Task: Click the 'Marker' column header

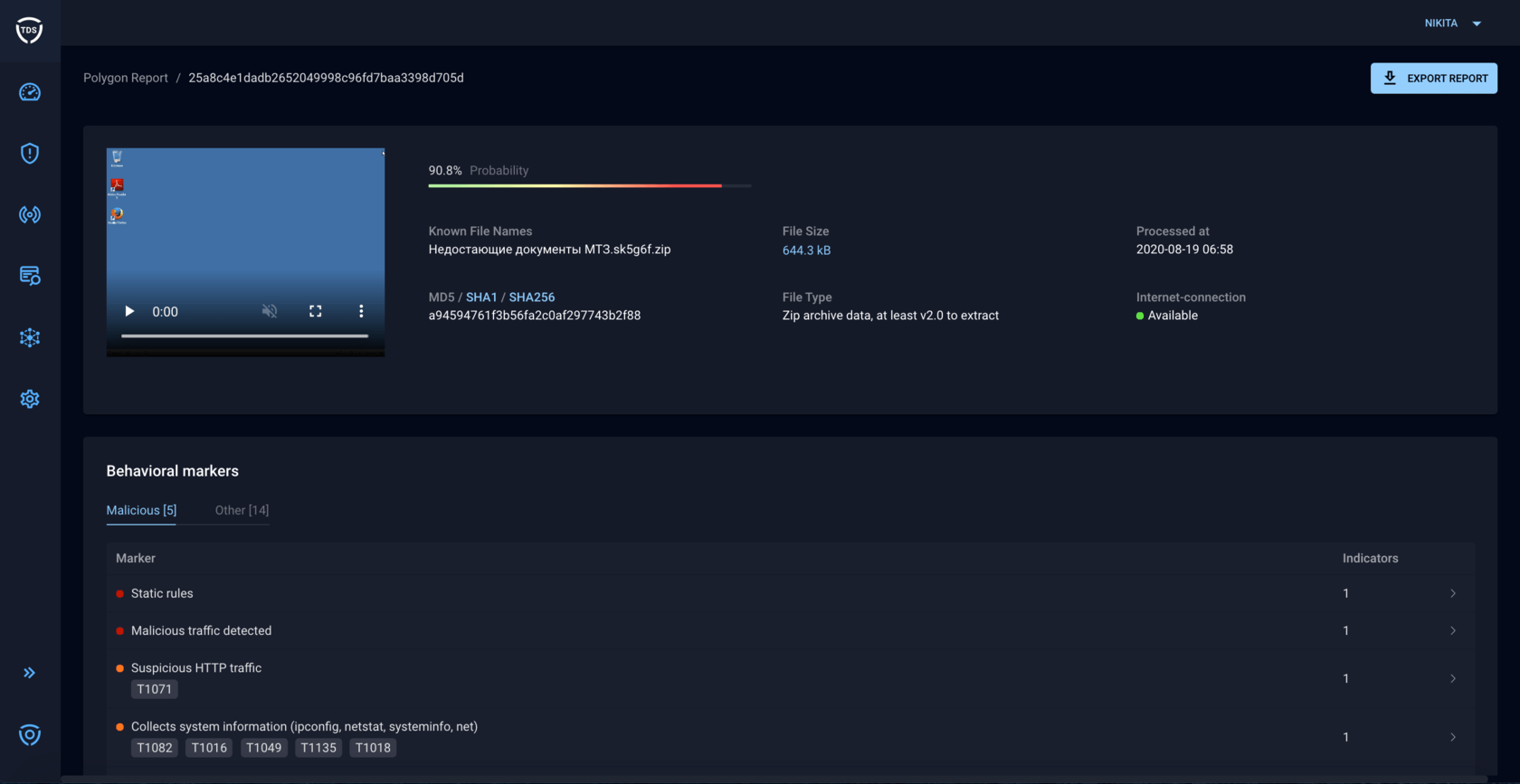Action: [x=136, y=558]
